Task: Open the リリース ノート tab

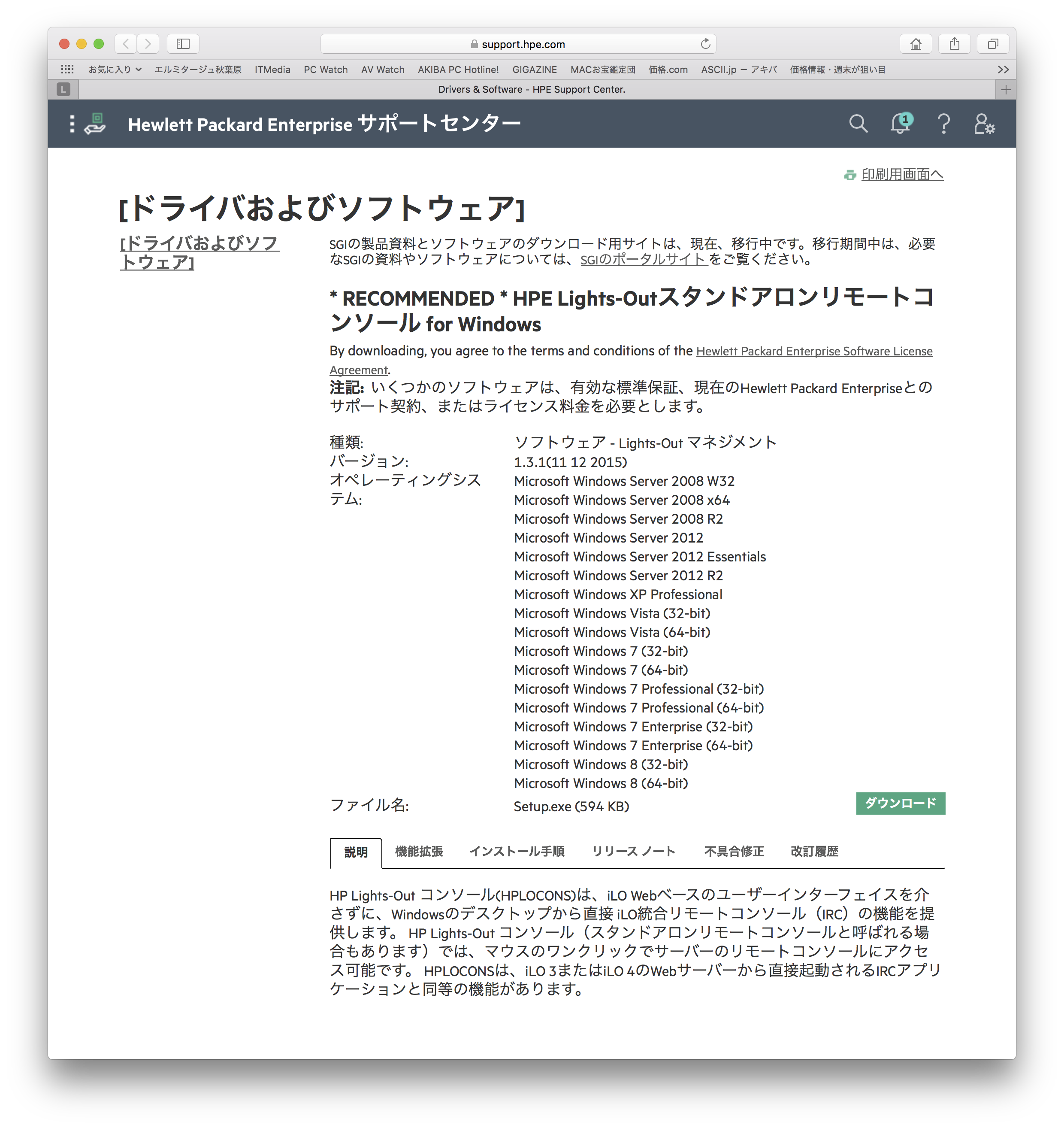Action: pos(634,852)
